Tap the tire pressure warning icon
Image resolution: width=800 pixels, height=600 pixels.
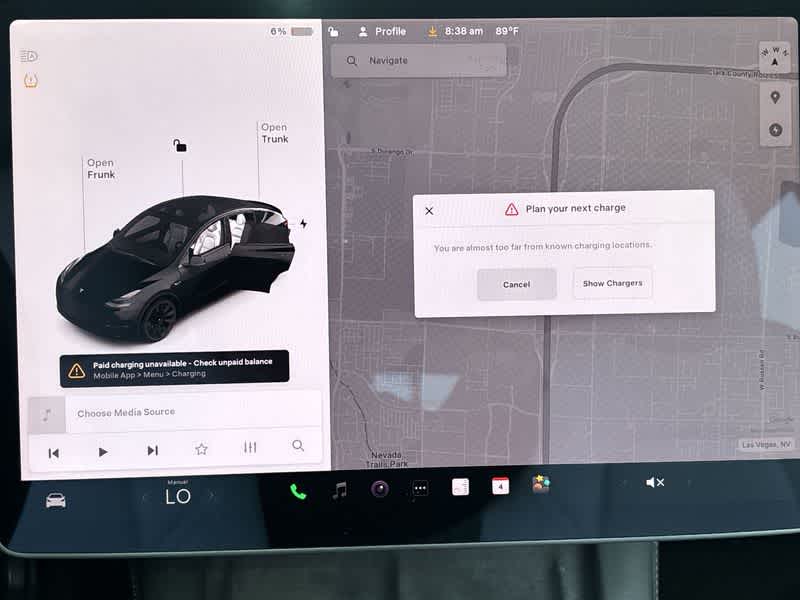tap(31, 81)
